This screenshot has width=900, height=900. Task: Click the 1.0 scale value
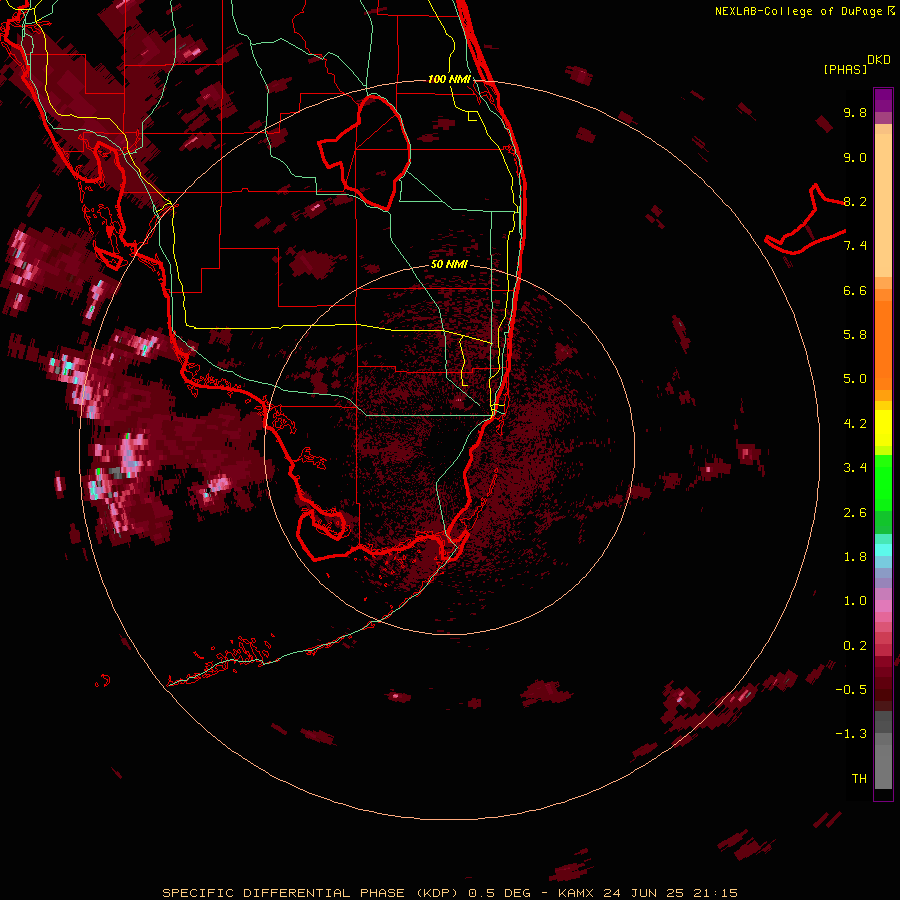point(855,601)
